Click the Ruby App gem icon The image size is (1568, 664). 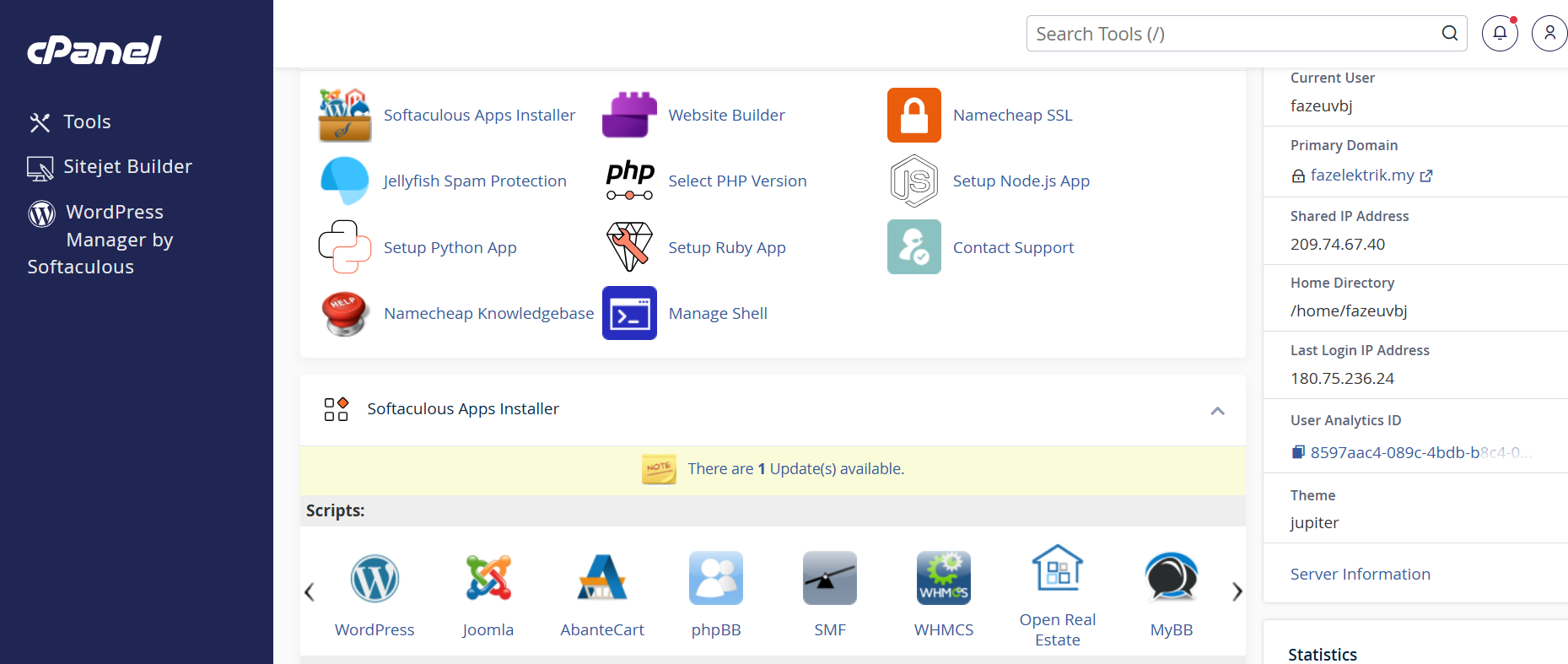(629, 247)
